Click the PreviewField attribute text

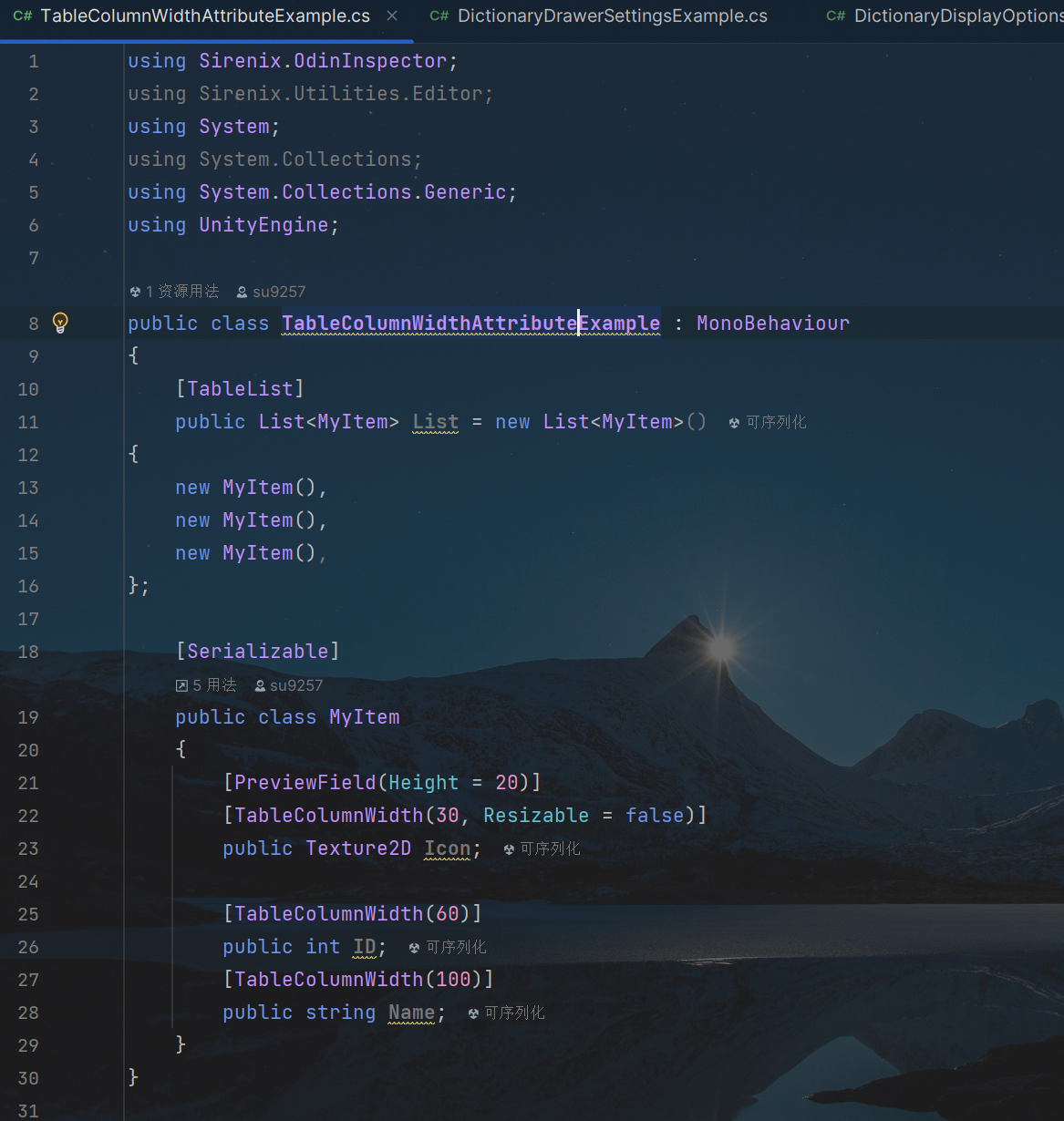tap(305, 783)
